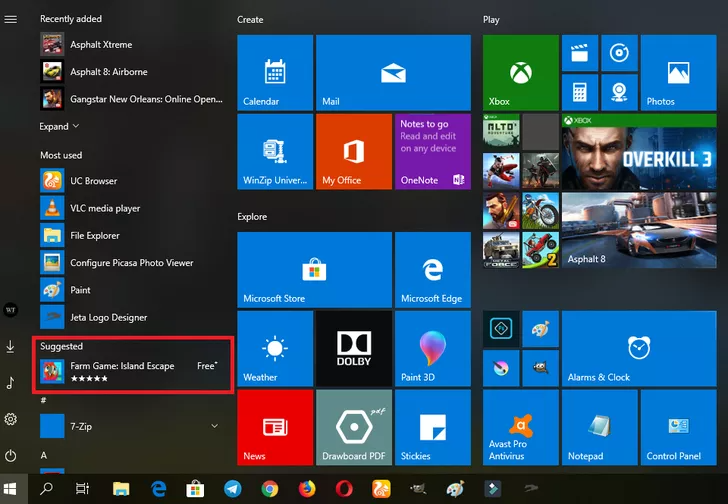Open the WT user account avatar
Screen dimensions: 728x504
point(11,310)
